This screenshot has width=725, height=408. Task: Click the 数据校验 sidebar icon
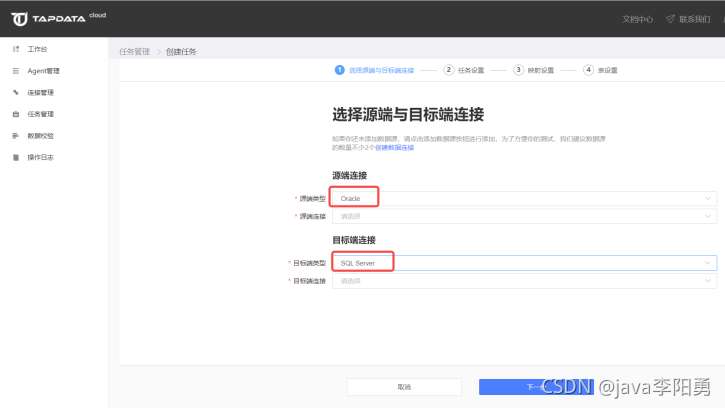tap(16, 136)
